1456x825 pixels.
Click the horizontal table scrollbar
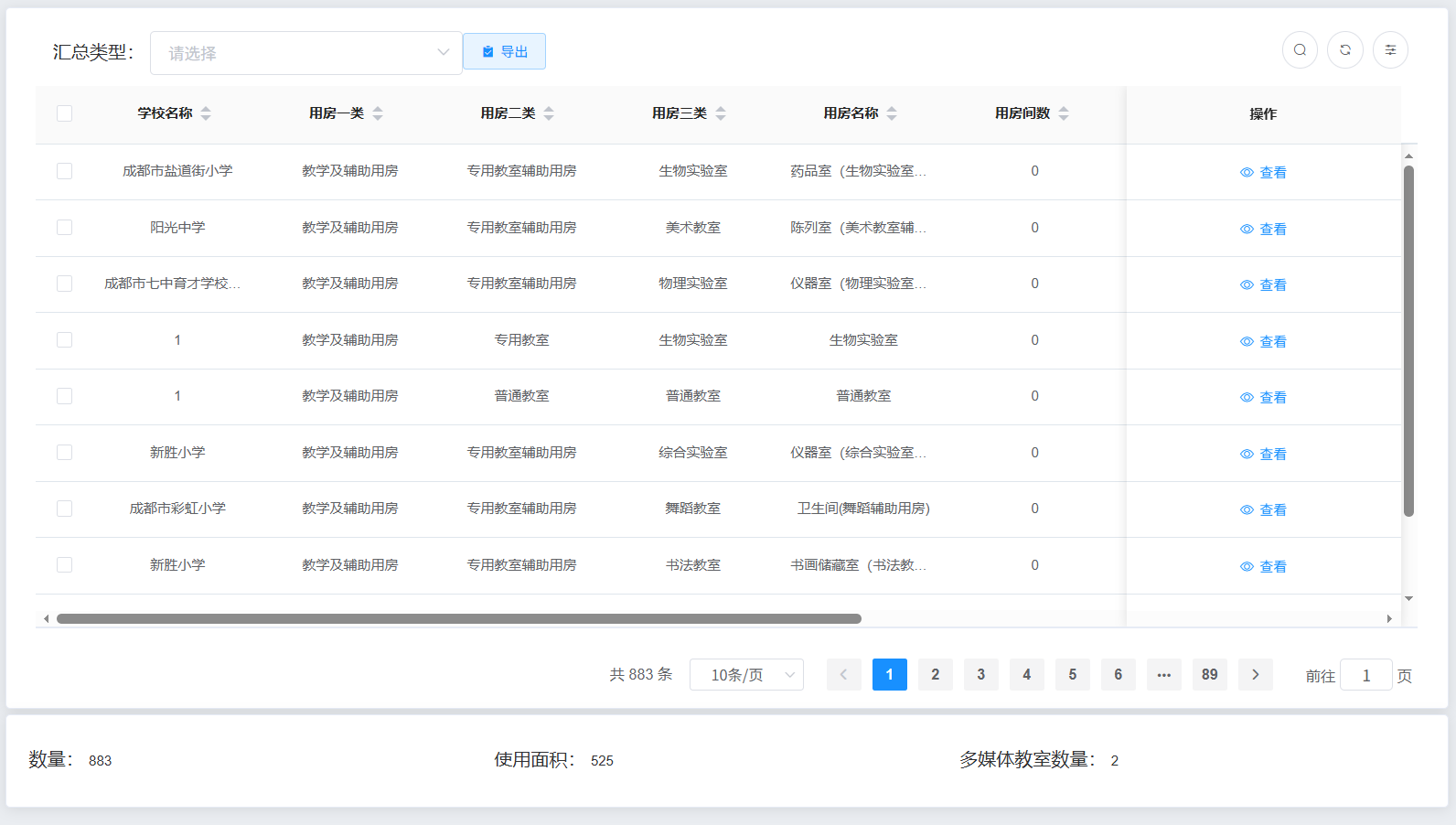[458, 619]
